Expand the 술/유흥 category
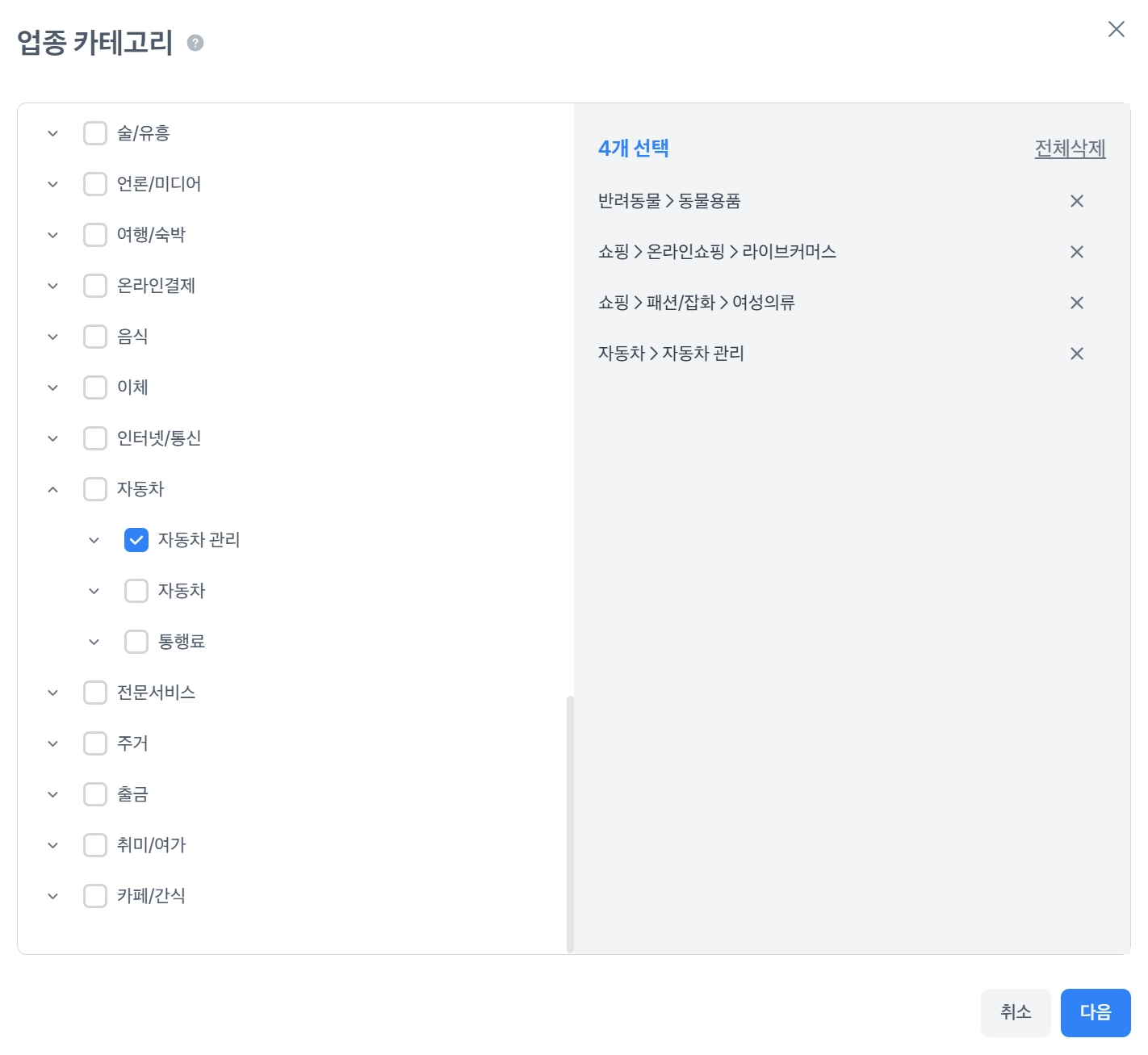This screenshot has width=1148, height=1055. 53,133
